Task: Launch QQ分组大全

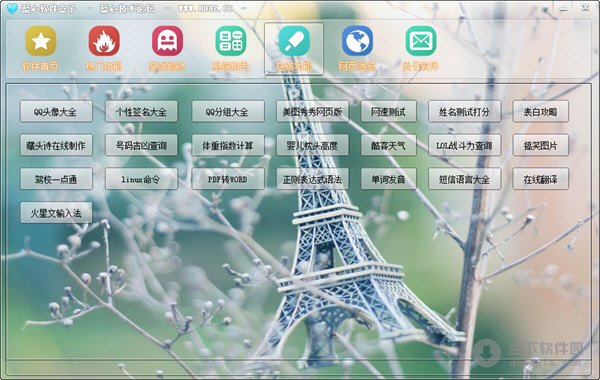Action: pos(228,112)
